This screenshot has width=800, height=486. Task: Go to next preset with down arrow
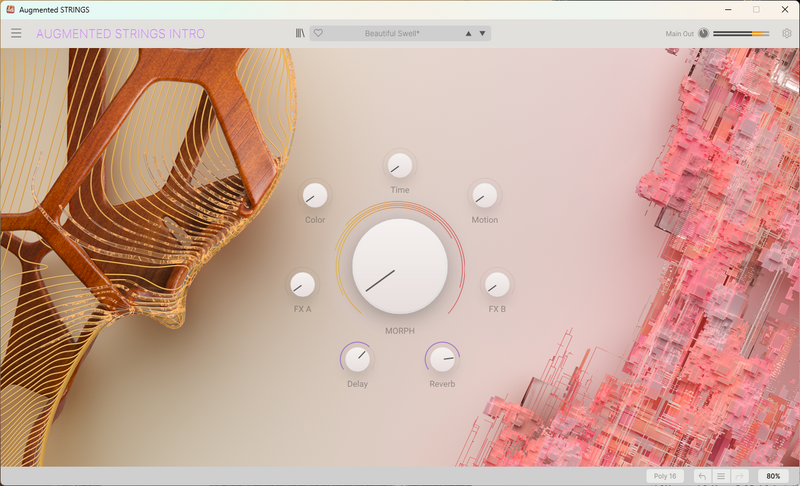tap(482, 34)
